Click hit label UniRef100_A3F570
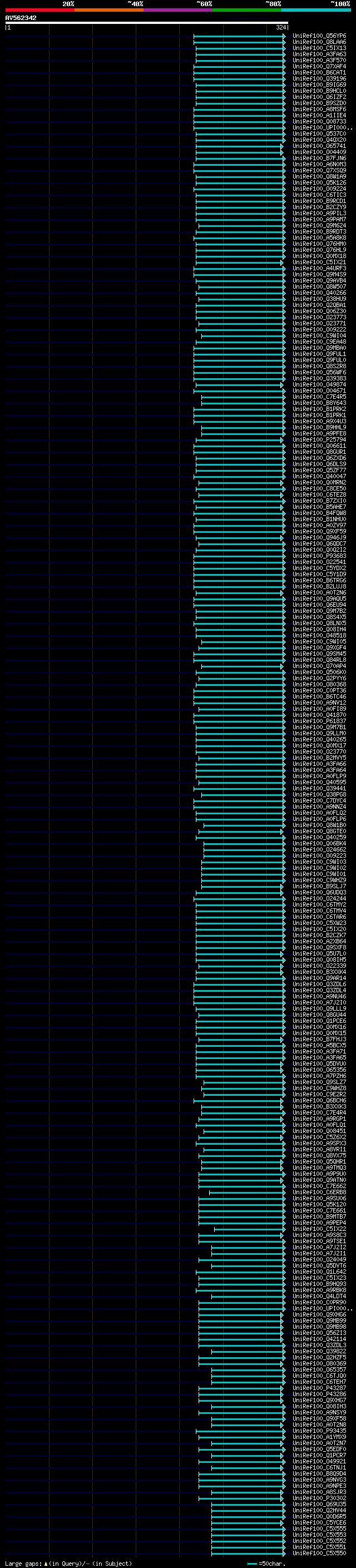 pyautogui.click(x=319, y=60)
